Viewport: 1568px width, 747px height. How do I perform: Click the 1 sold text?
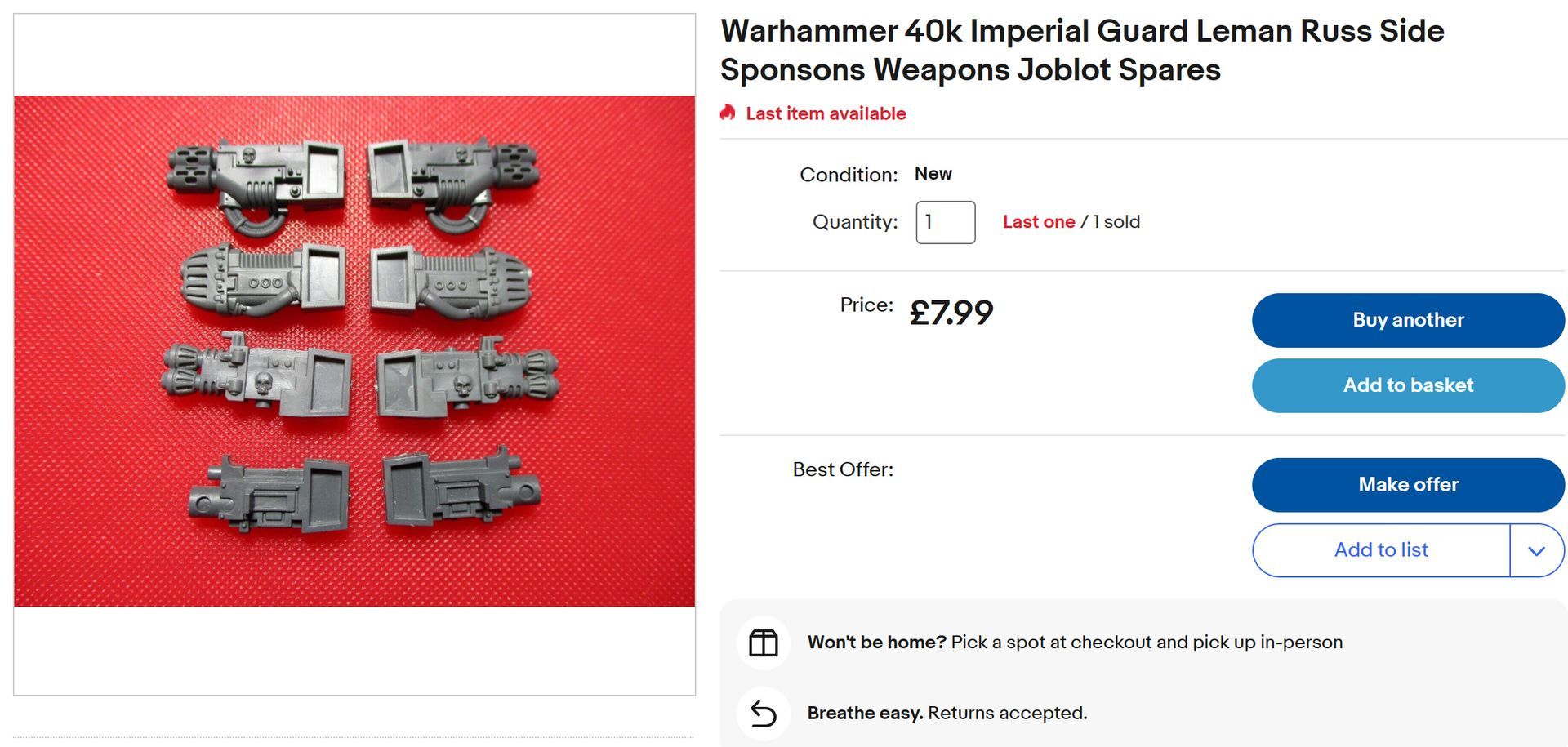(x=1116, y=222)
